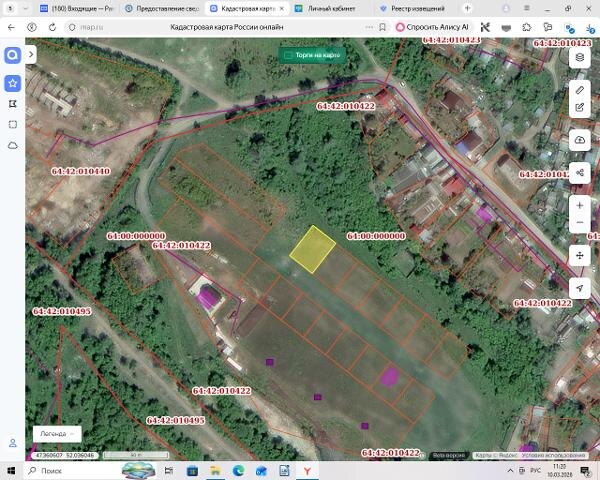This screenshot has height=480, width=600.
Task: Open the three-dots page options in address bar
Action: point(369,27)
